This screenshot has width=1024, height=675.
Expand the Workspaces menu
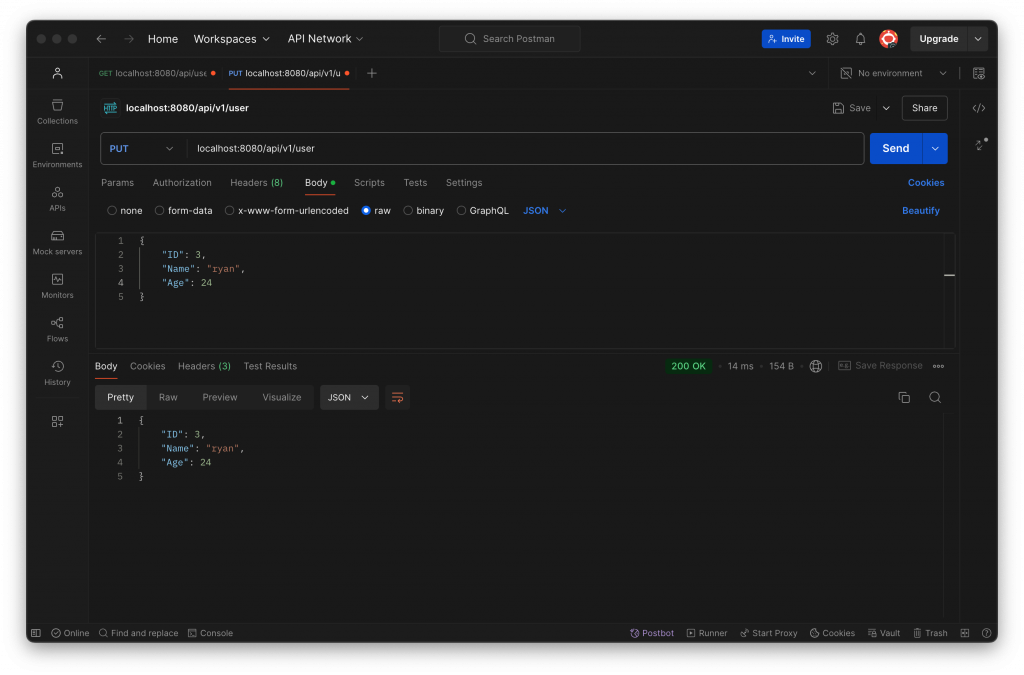point(232,39)
